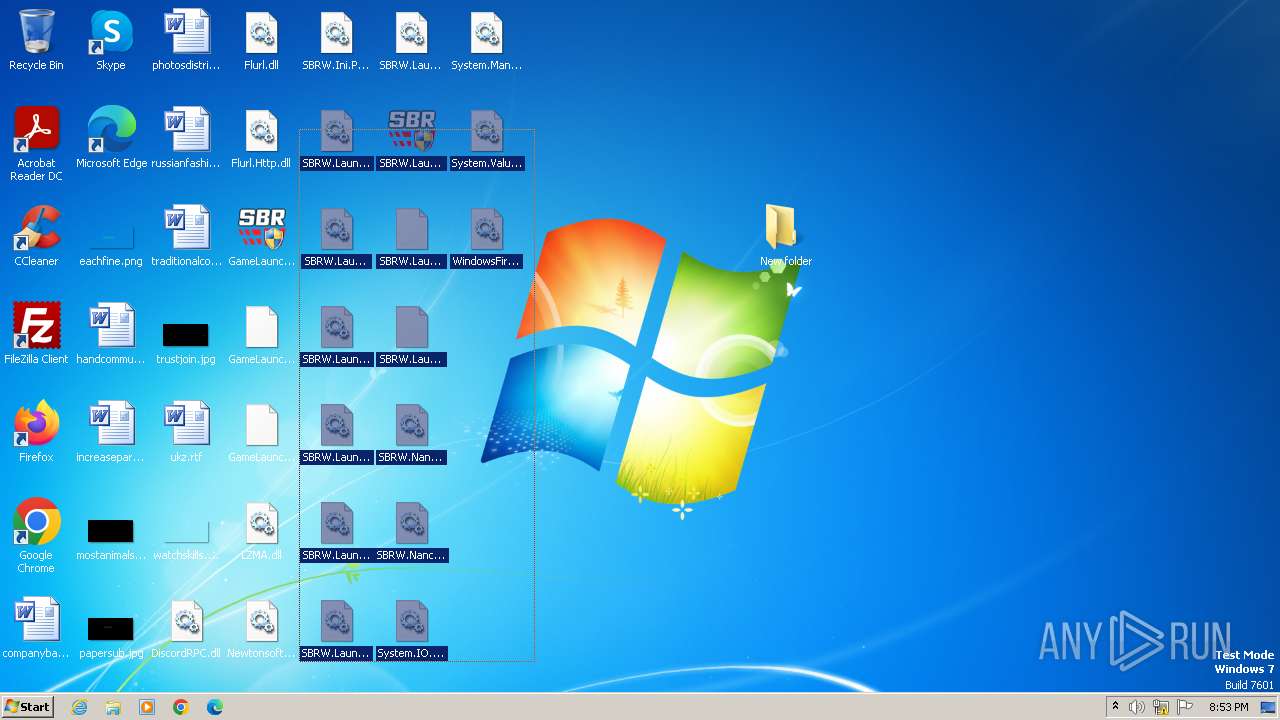The height and width of the screenshot is (720, 1280).
Task: Select the Newtonsoft... dll file
Action: coord(261,629)
